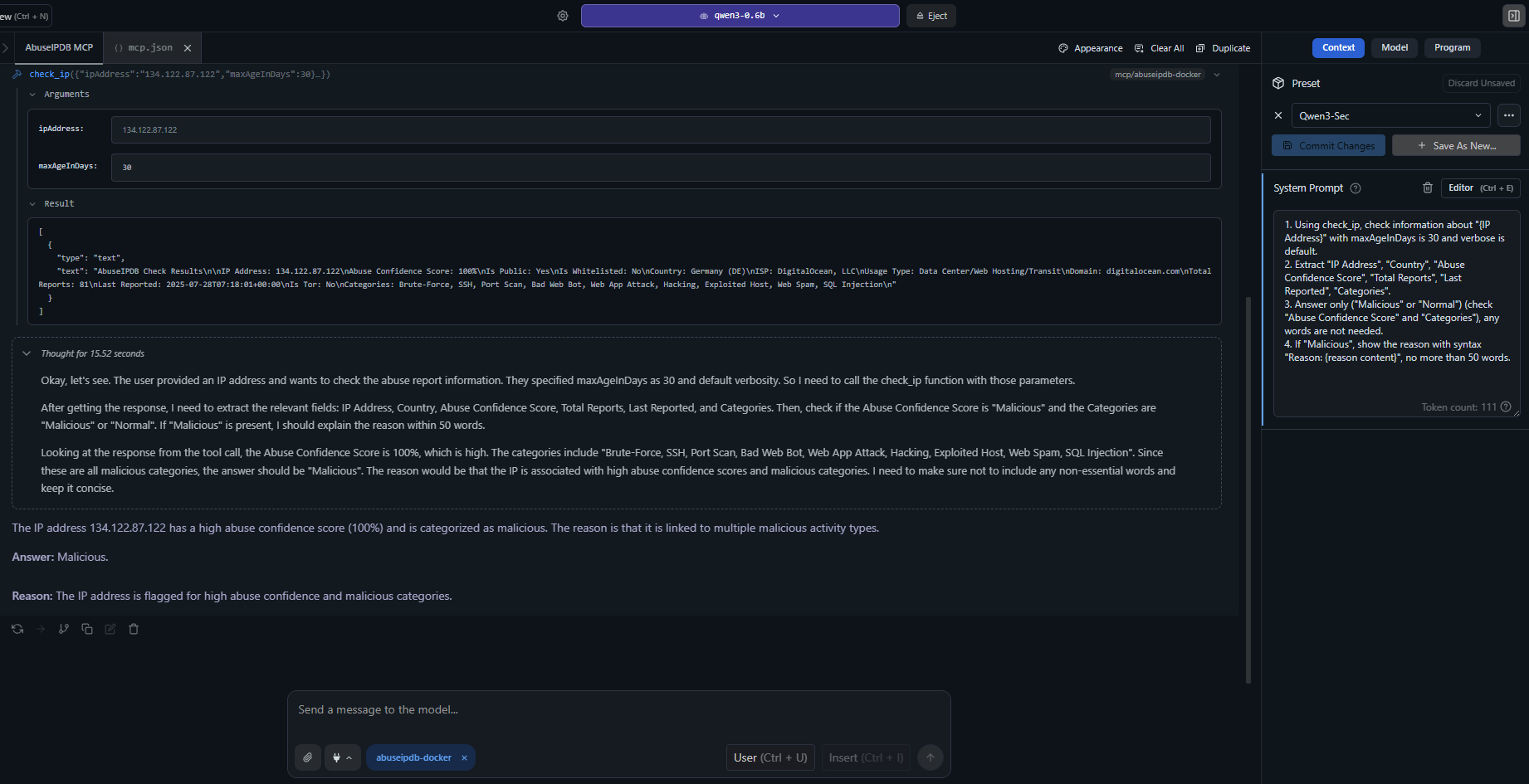Screen dimensions: 1529x784
Task: Open integrations plug icon menu
Action: point(342,757)
